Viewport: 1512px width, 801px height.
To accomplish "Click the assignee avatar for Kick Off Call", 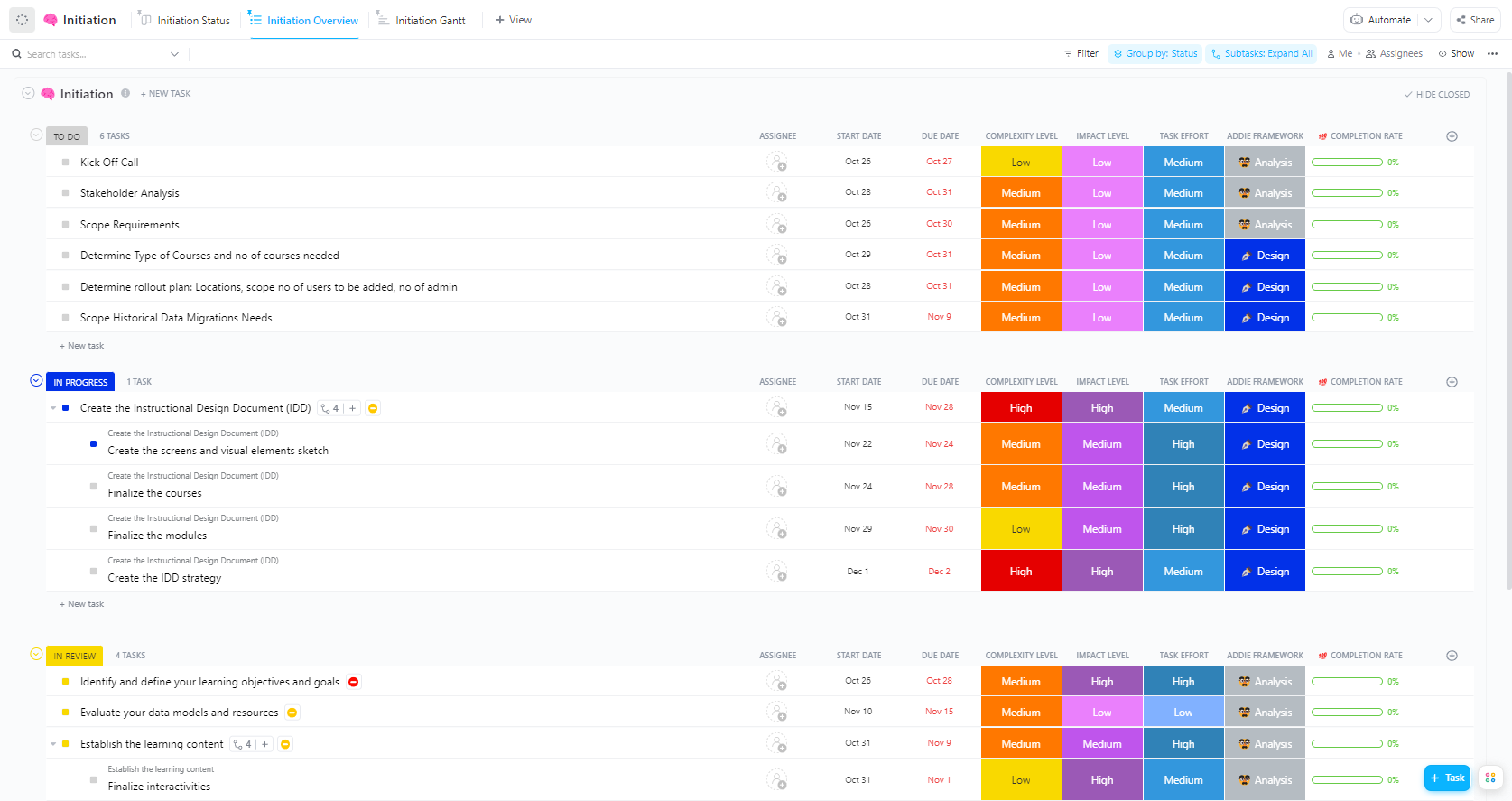I will (x=776, y=162).
